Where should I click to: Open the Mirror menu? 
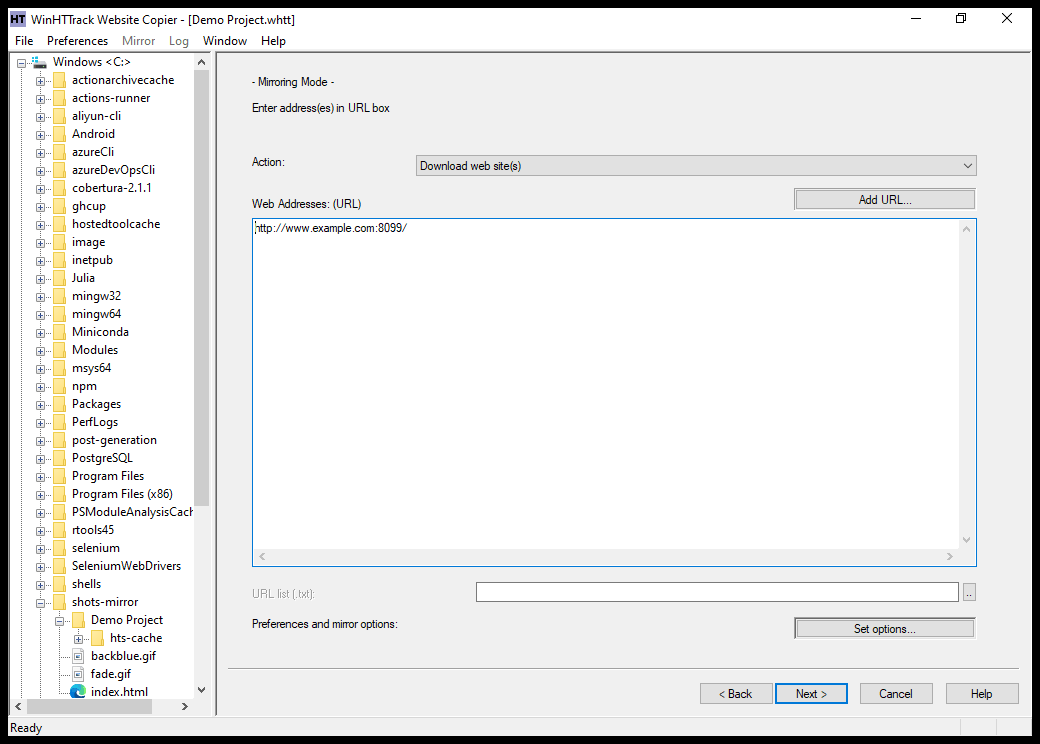click(139, 41)
